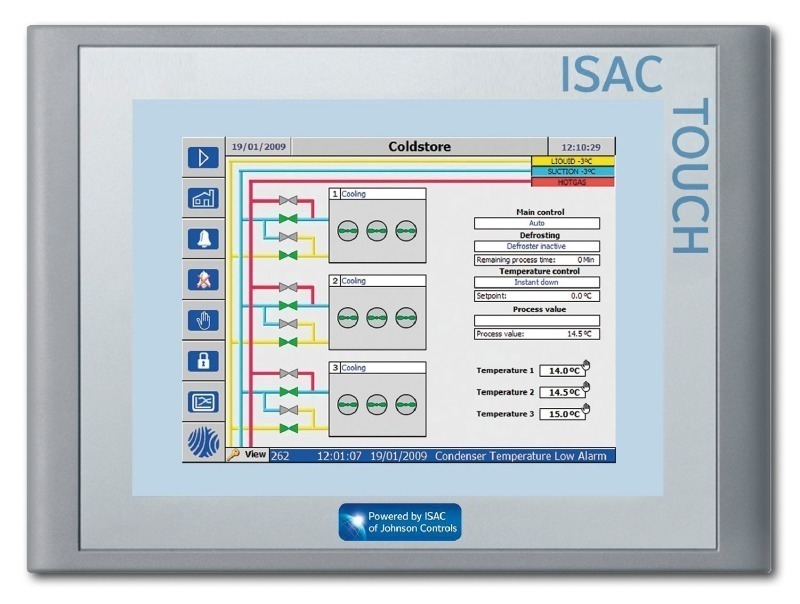
Task: Select the right fan of cooler 2
Action: coord(406,317)
